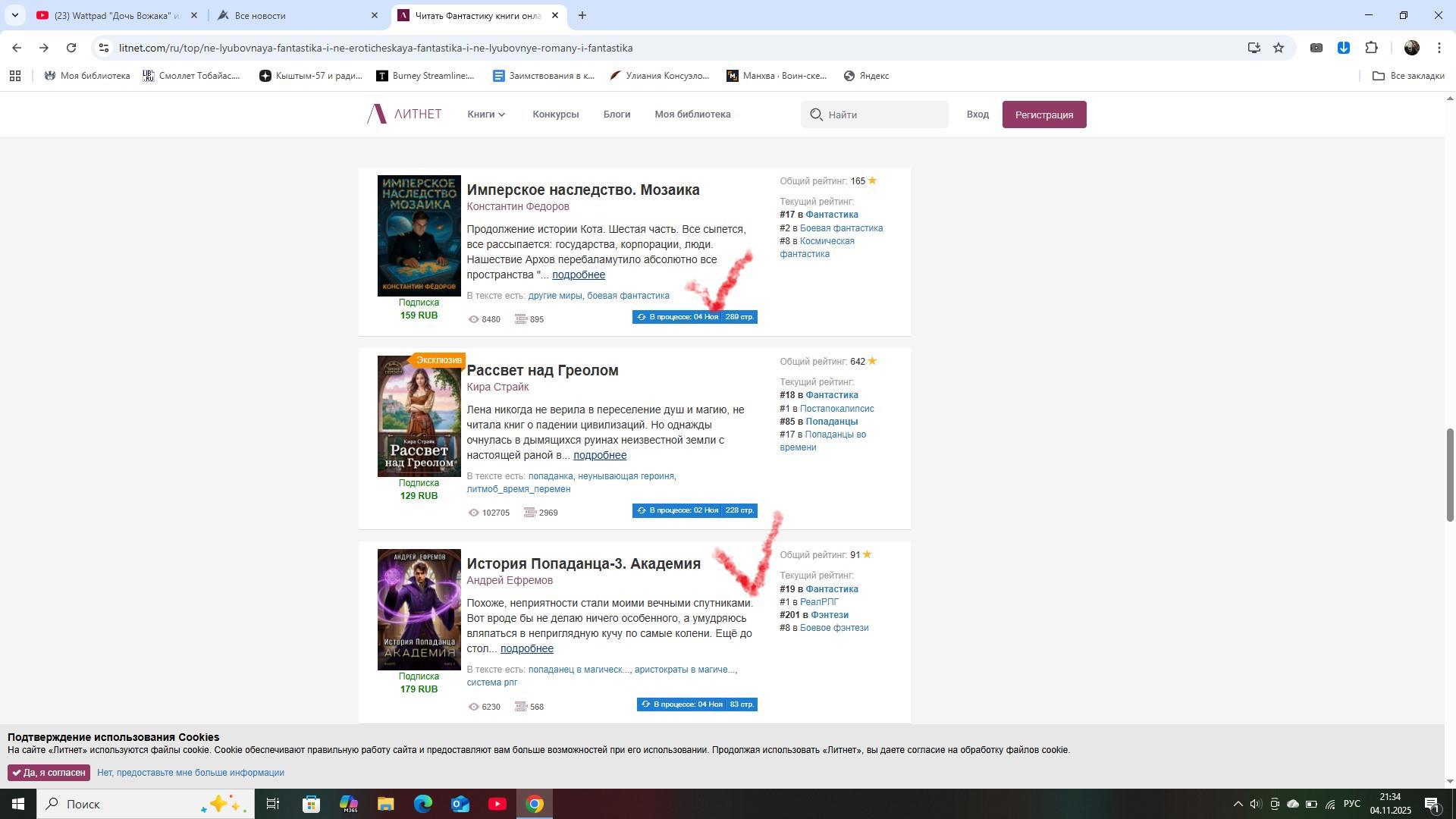Reload the page
The width and height of the screenshot is (1456, 819).
pyautogui.click(x=71, y=48)
